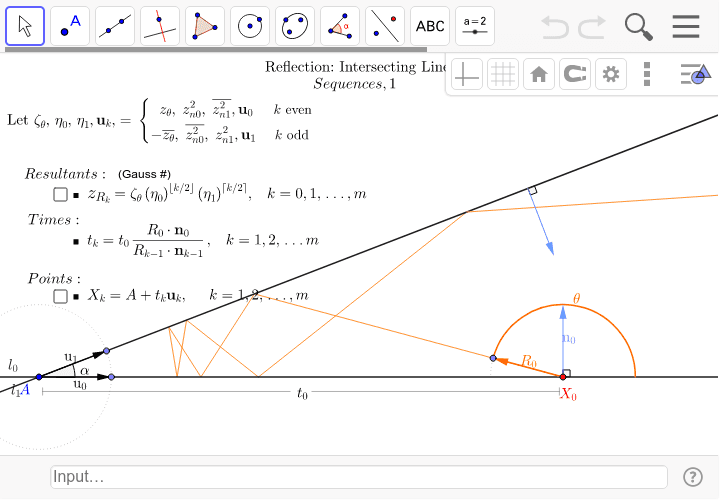This screenshot has width=720, height=500.
Task: Toggle the style bar button
Action: [695, 74]
